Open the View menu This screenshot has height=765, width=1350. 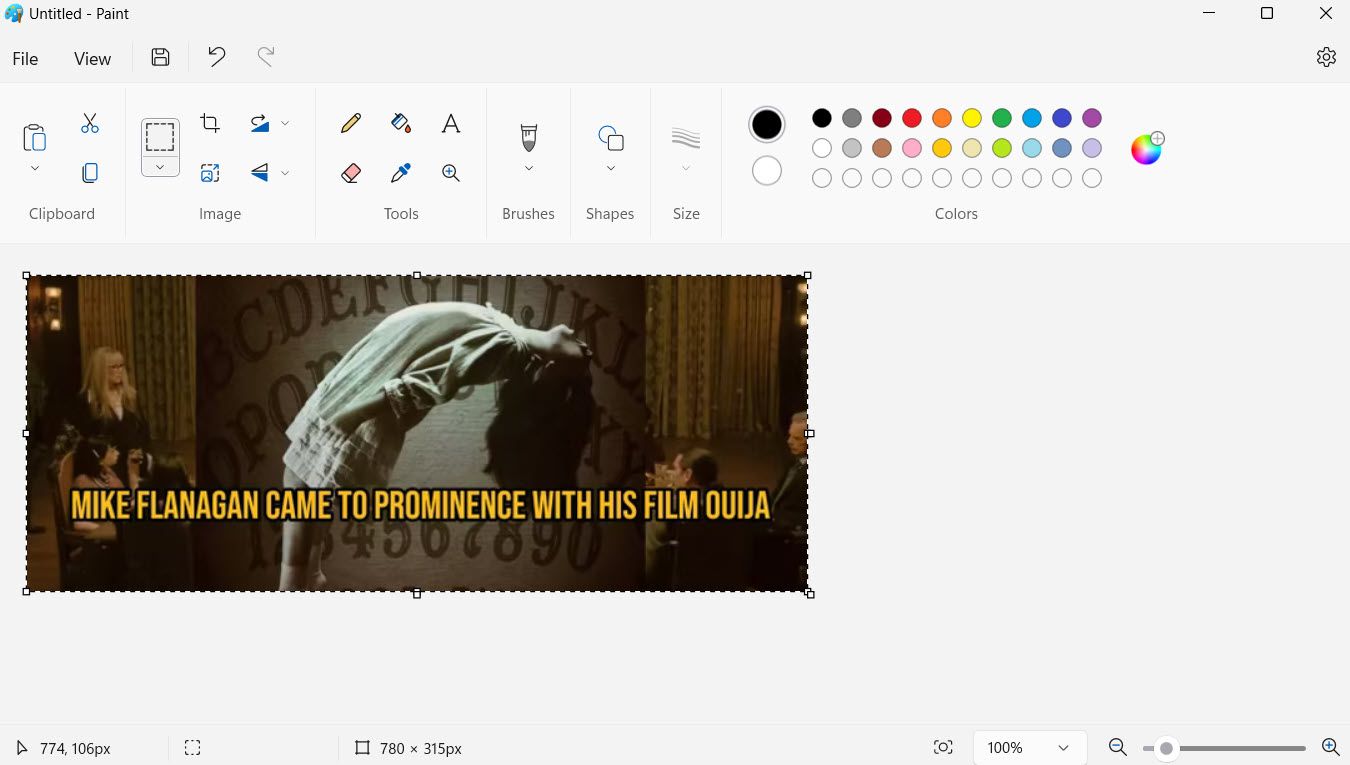coord(92,59)
